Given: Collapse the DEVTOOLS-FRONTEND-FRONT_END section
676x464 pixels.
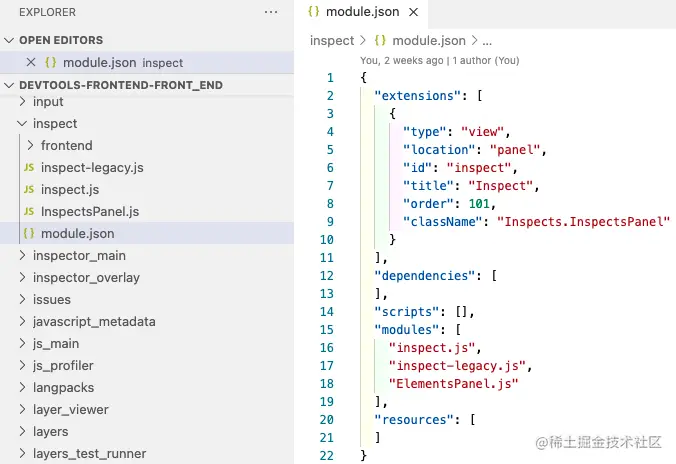Looking at the screenshot, I should click(x=9, y=85).
